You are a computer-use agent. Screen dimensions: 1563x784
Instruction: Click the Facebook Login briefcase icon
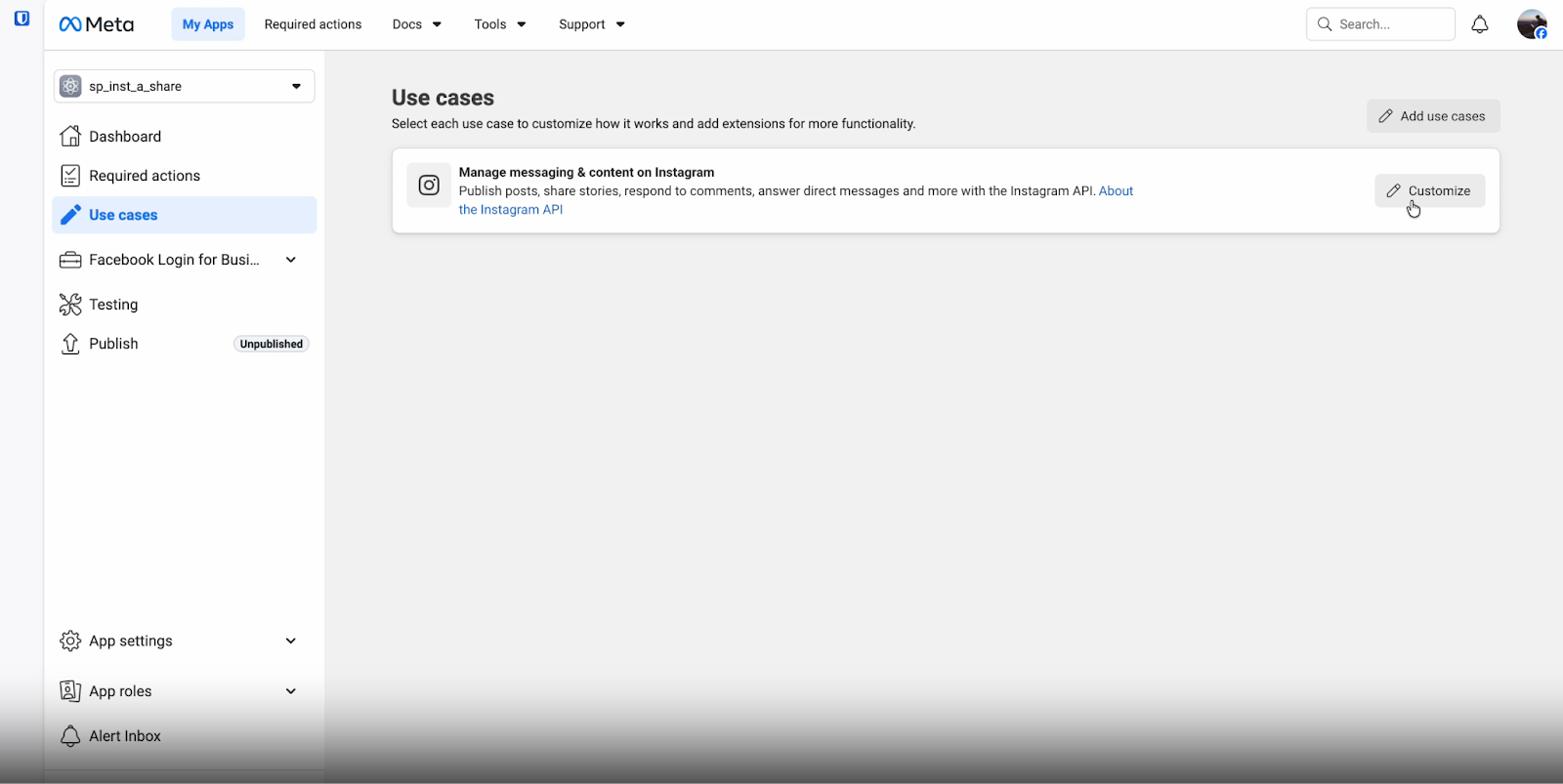coord(70,260)
